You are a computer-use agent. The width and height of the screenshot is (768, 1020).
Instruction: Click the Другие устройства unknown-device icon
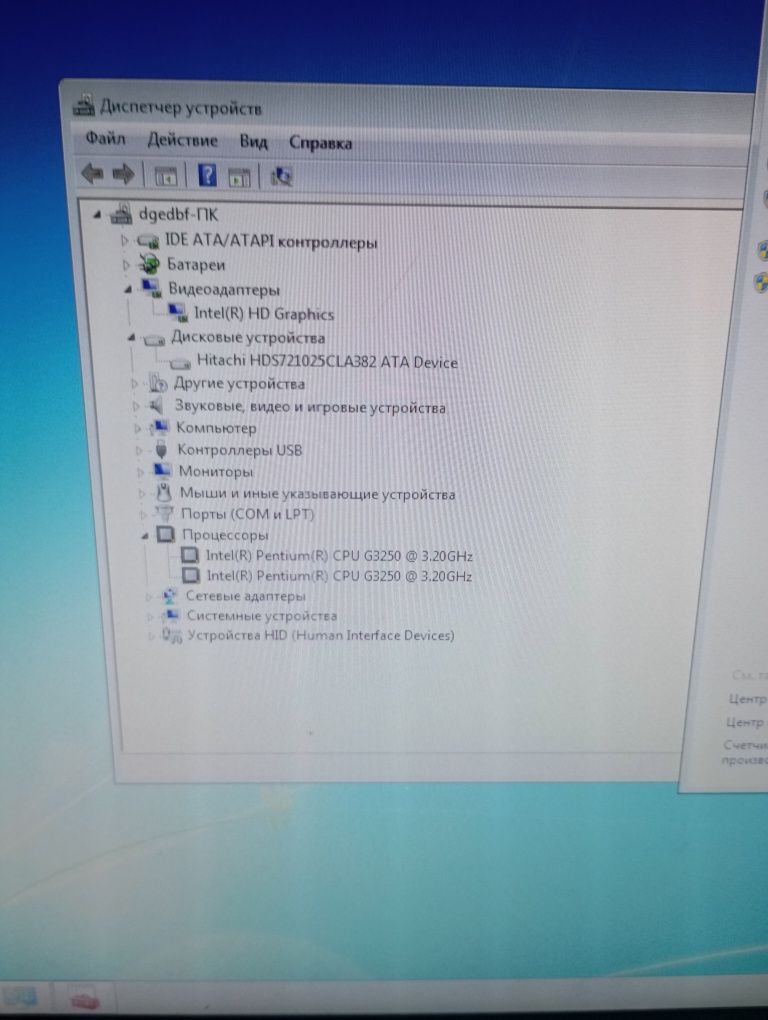[157, 383]
